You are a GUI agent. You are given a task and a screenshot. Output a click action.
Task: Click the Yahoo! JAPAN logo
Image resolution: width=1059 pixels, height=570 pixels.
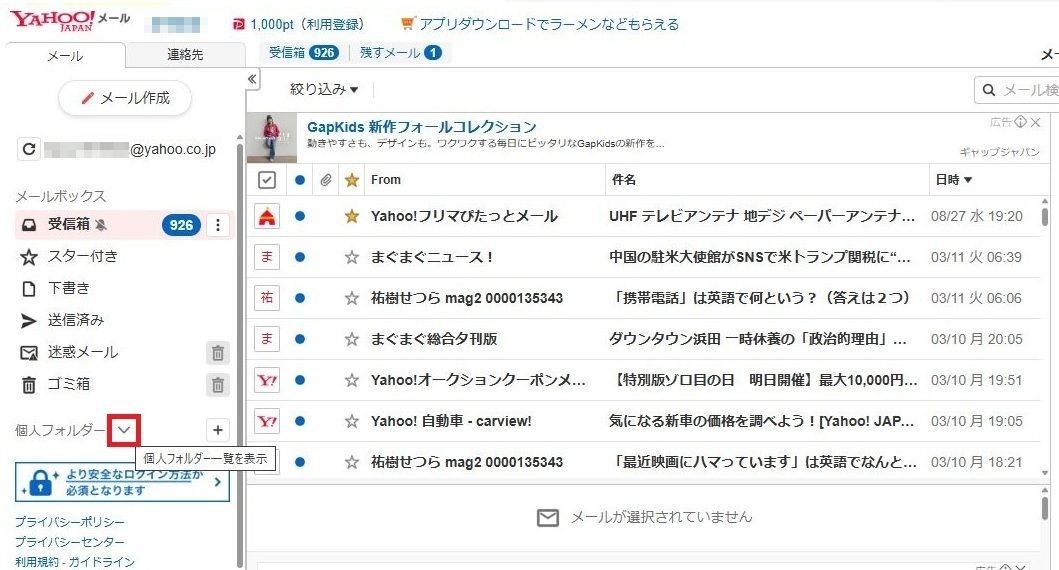53,22
